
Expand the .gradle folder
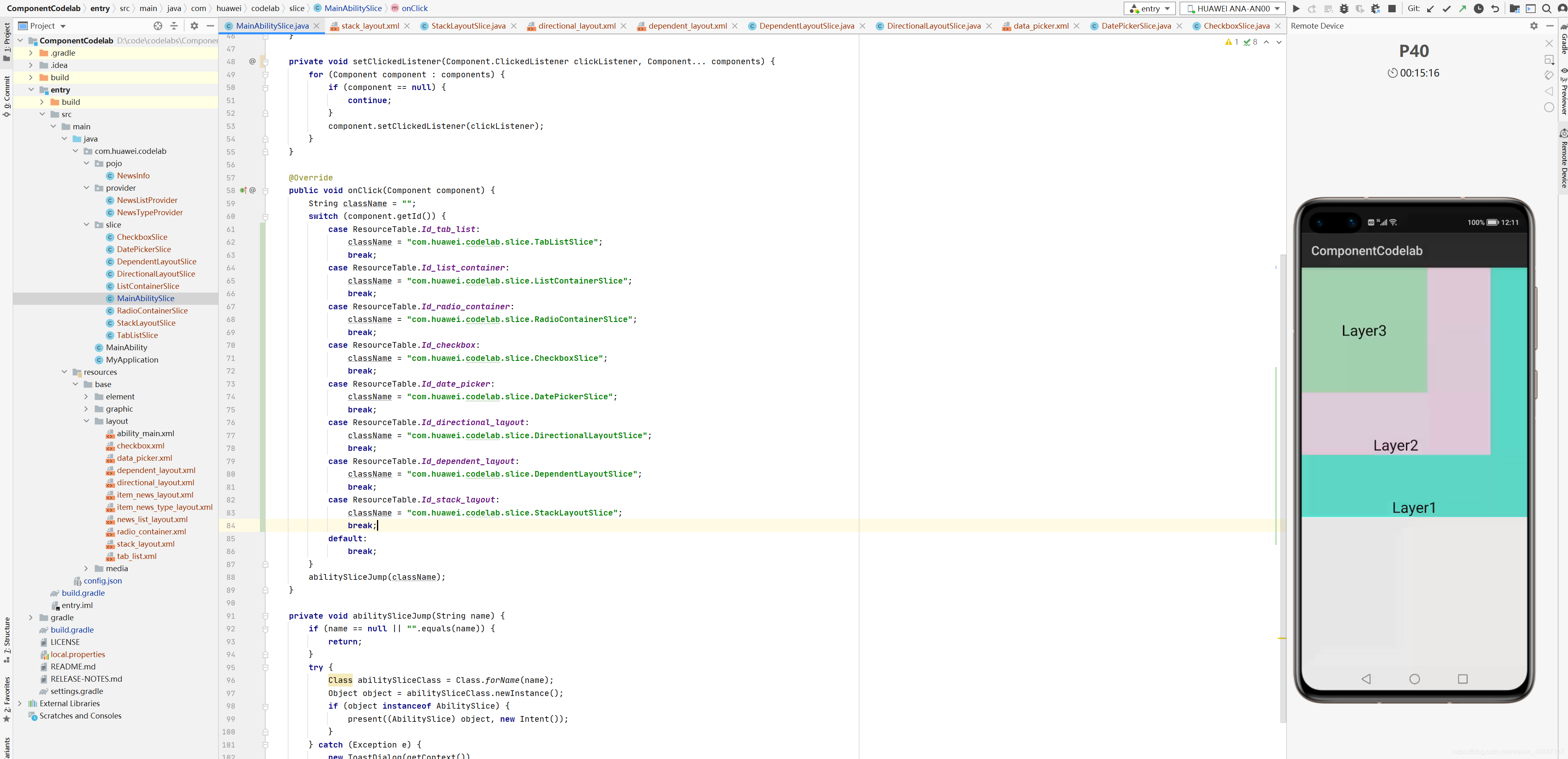(30, 53)
